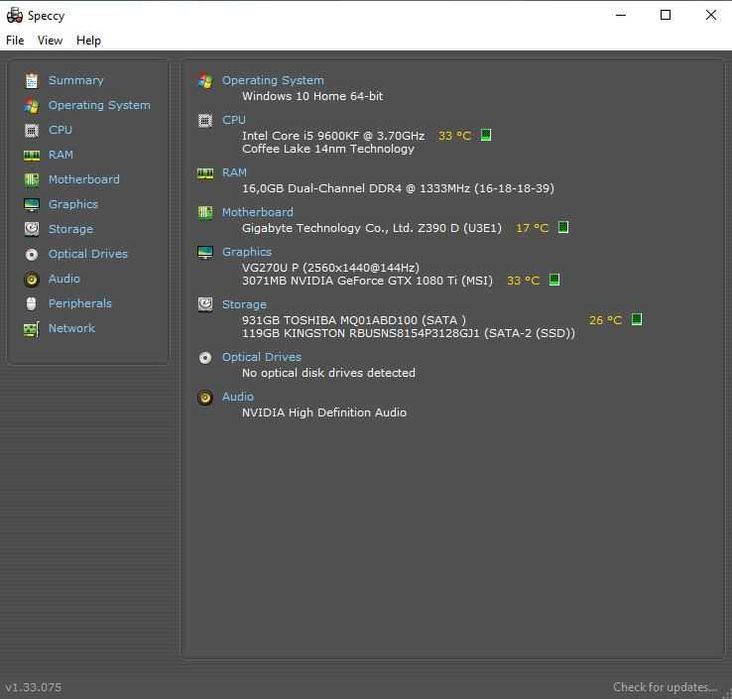This screenshot has width=732, height=699.
Task: Click the green CPU temperature indicator
Action: coord(486,135)
